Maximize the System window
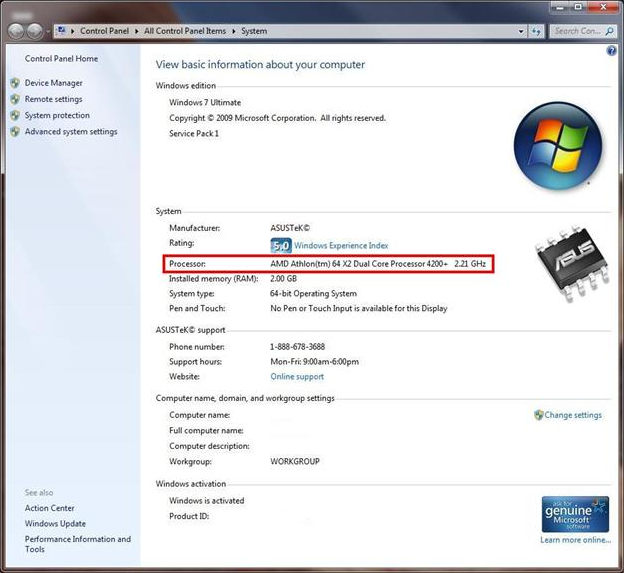The width and height of the screenshot is (624, 573). click(x=579, y=7)
